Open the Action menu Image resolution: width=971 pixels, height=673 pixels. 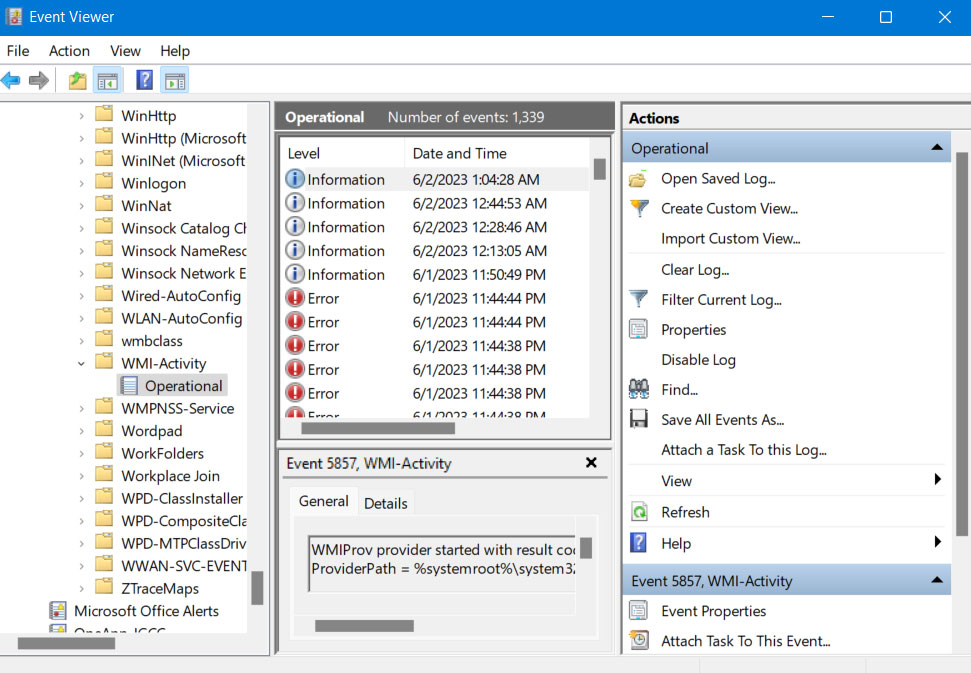click(69, 51)
